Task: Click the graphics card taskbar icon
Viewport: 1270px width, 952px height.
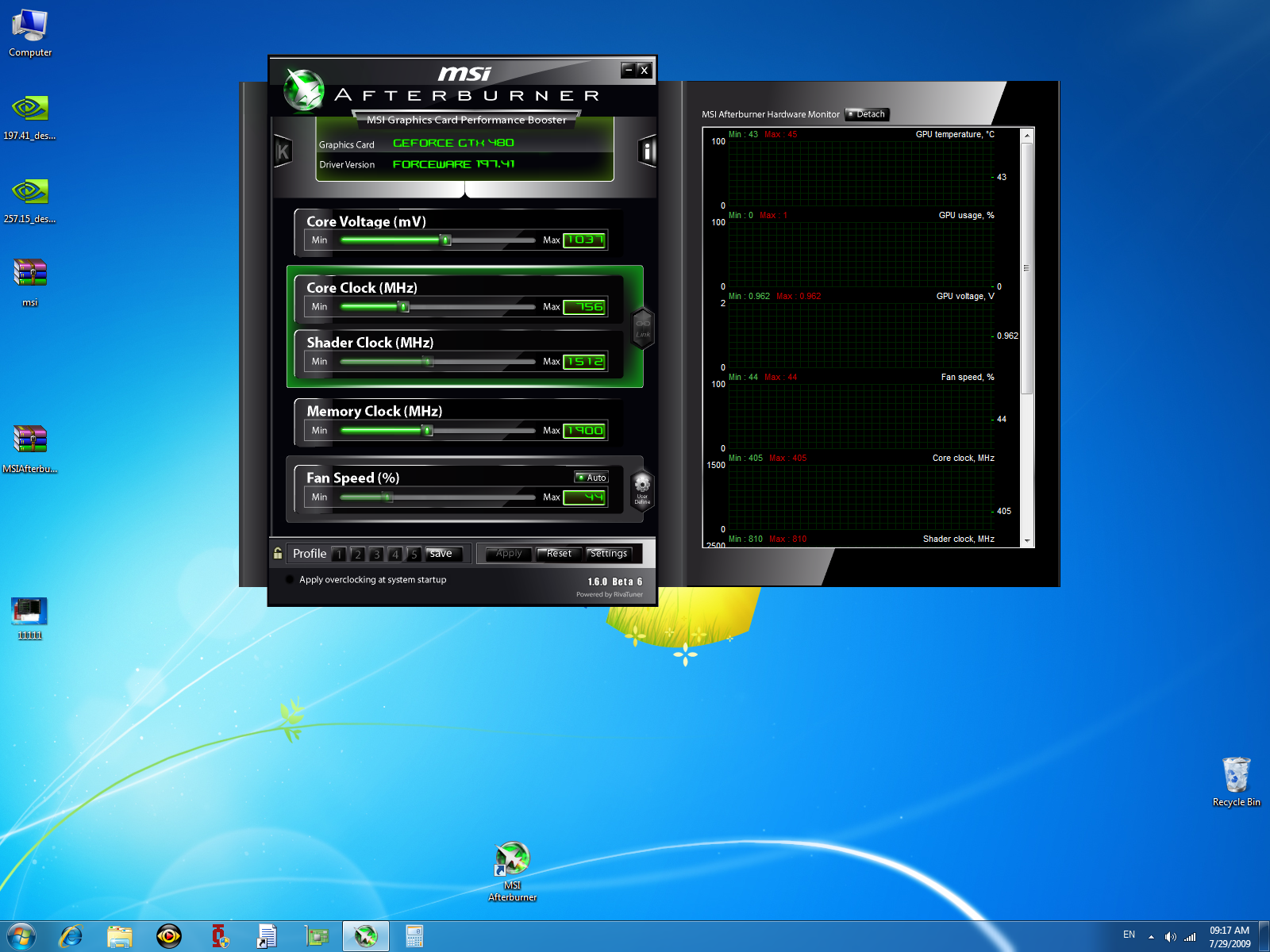Action: coord(317,937)
